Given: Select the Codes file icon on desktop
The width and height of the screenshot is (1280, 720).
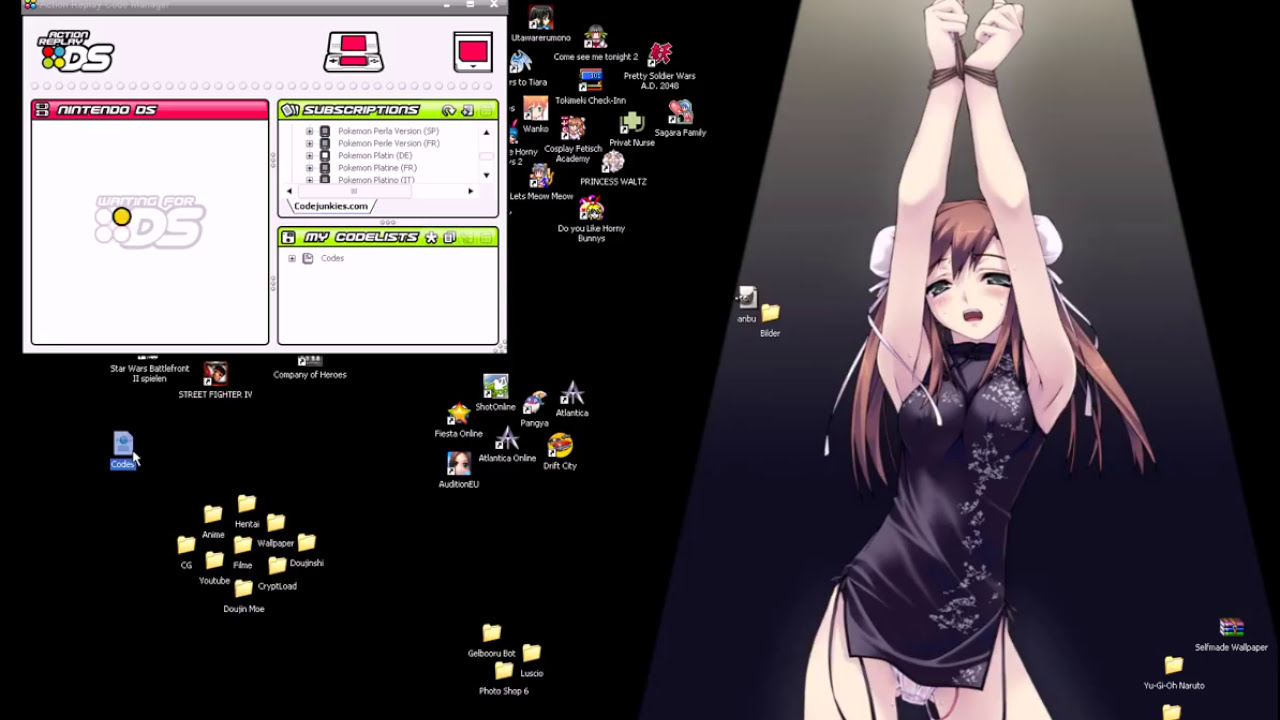Looking at the screenshot, I should tap(123, 444).
